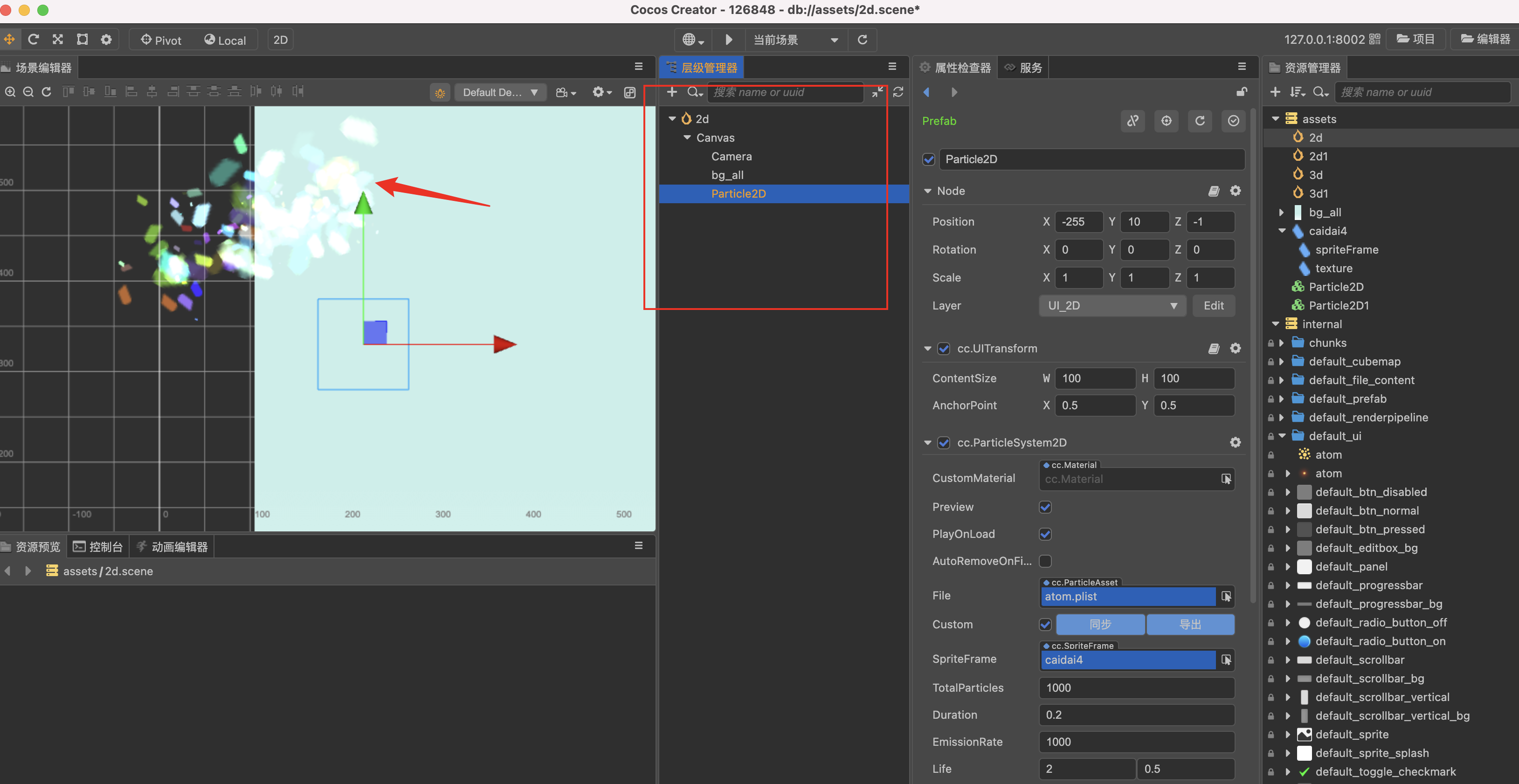This screenshot has width=1519, height=784.
Task: Switch to the 控制台 tab
Action: pos(98,547)
